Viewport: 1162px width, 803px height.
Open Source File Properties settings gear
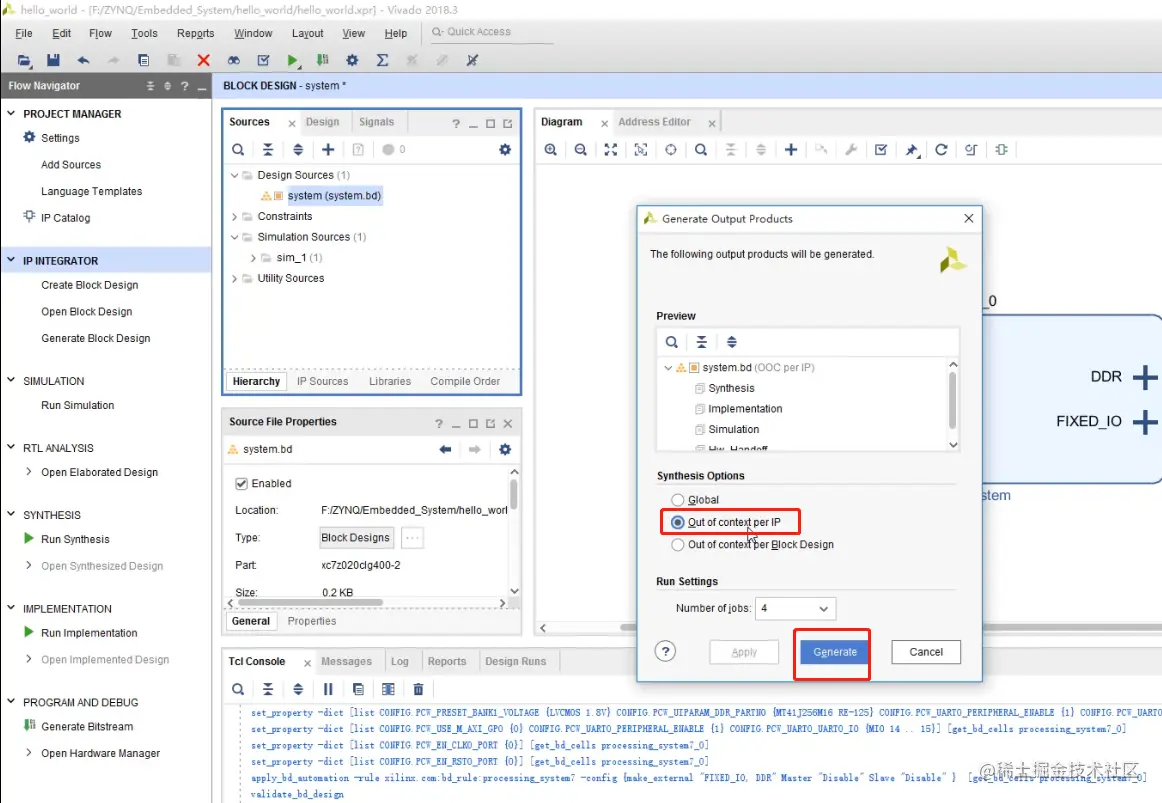505,450
